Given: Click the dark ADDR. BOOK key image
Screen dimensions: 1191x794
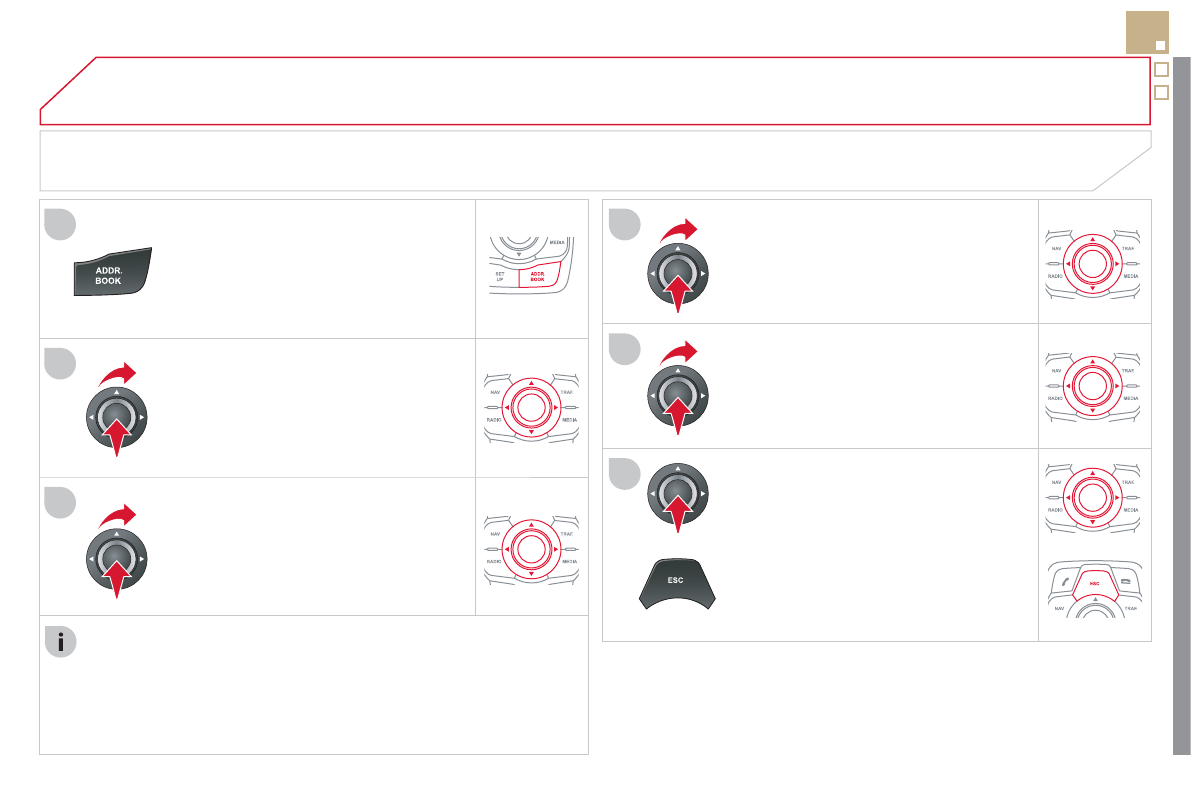Looking at the screenshot, I should click(x=111, y=272).
